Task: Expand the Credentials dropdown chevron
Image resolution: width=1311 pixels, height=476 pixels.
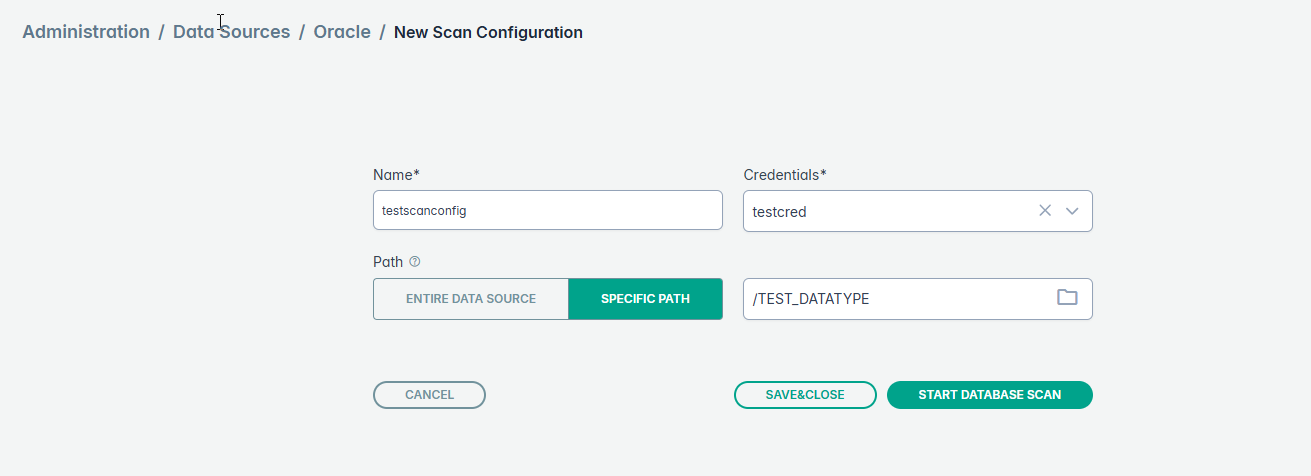Action: [1073, 211]
